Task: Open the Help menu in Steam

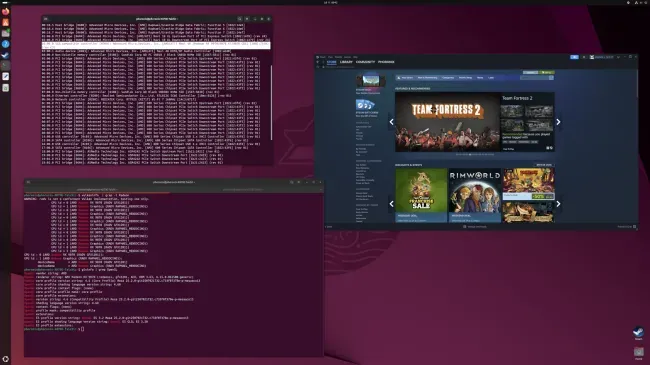Action: pos(356,57)
